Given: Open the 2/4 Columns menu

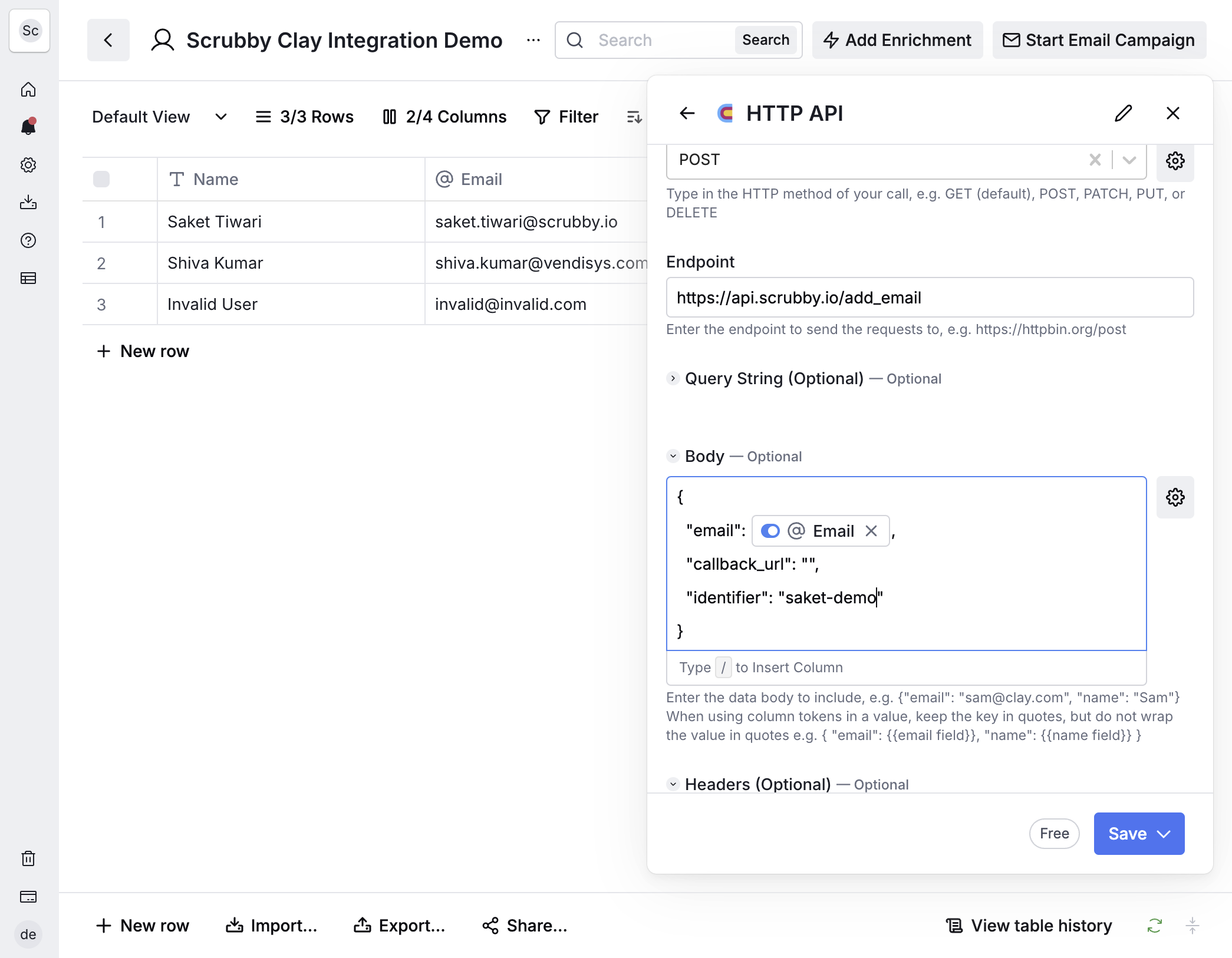Looking at the screenshot, I should [x=444, y=117].
